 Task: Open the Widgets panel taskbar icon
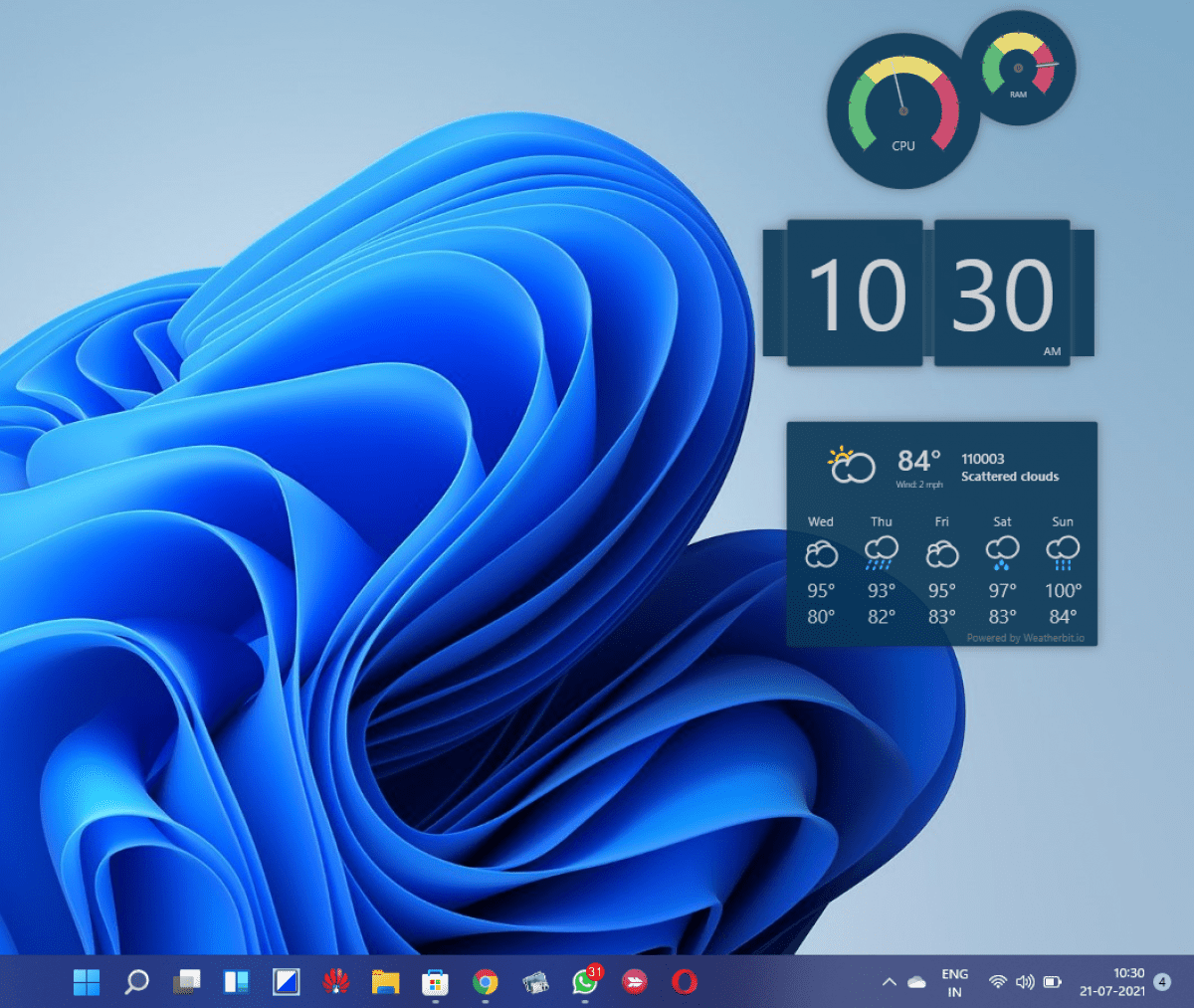tap(236, 982)
